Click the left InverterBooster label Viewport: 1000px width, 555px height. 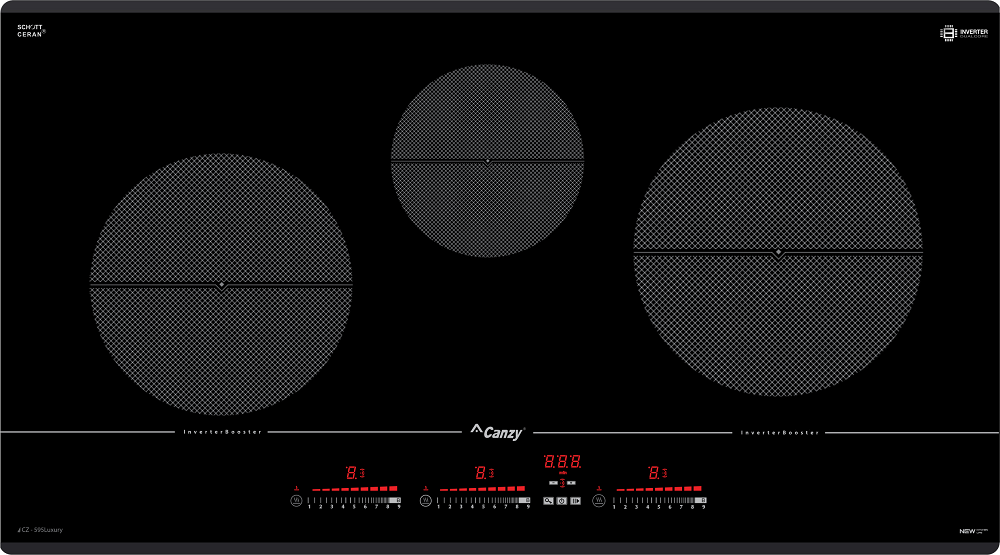223,432
